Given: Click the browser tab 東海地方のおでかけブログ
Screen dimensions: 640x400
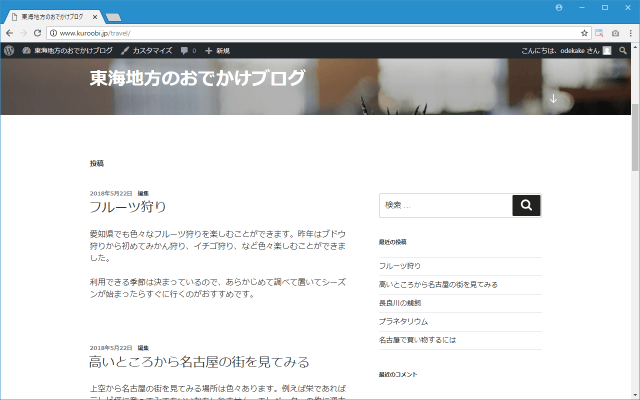Looking at the screenshot, I should (x=52, y=17).
